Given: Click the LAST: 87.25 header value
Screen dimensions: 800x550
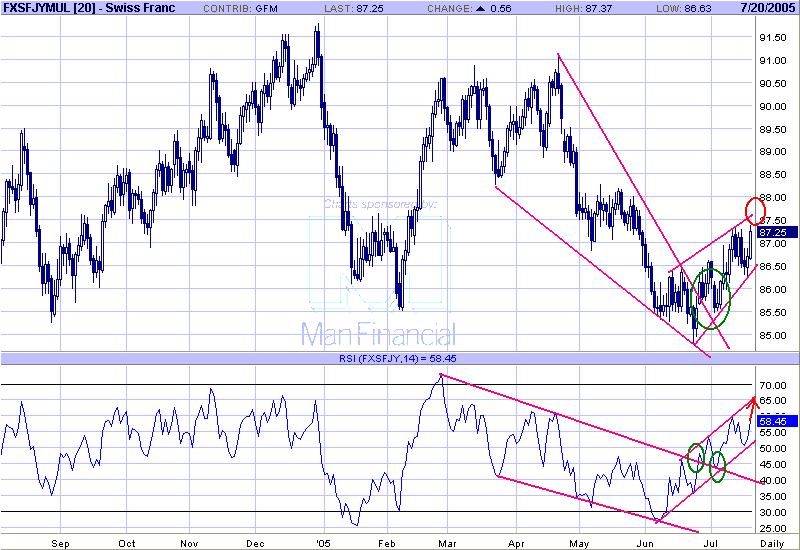Looking at the screenshot, I should 354,9.
